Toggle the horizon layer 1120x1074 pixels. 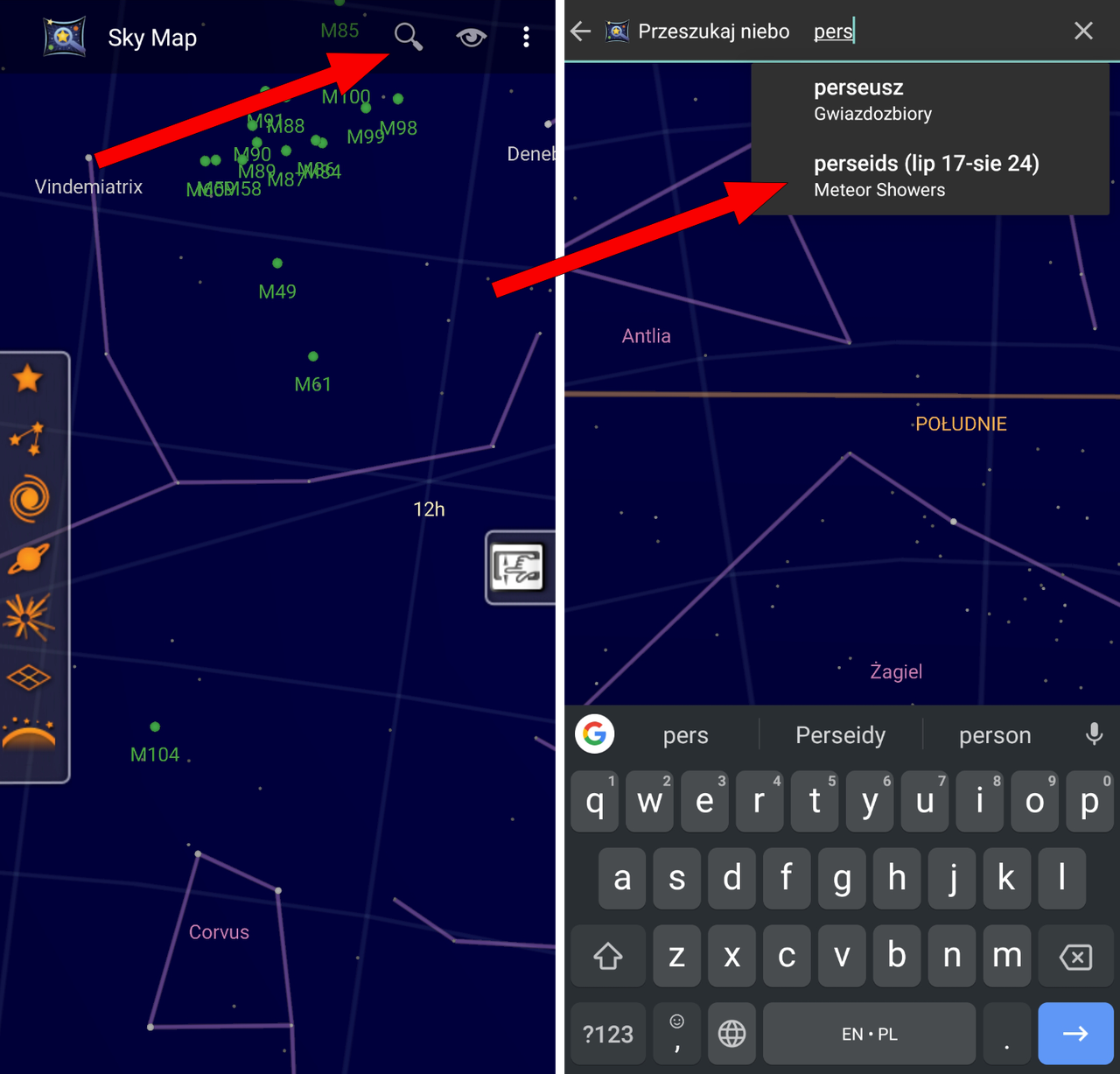(x=29, y=735)
